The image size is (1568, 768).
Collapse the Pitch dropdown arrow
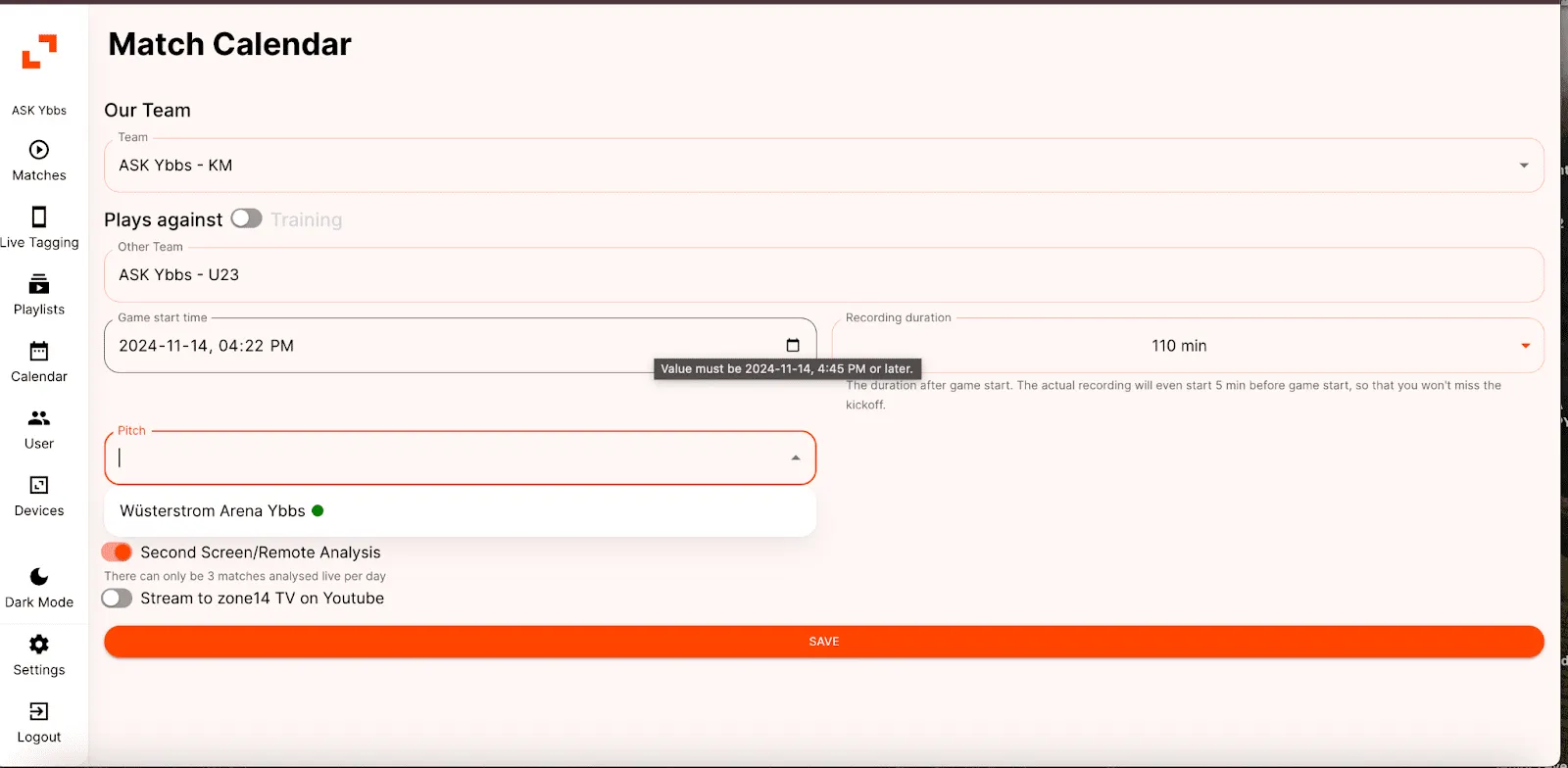click(796, 458)
